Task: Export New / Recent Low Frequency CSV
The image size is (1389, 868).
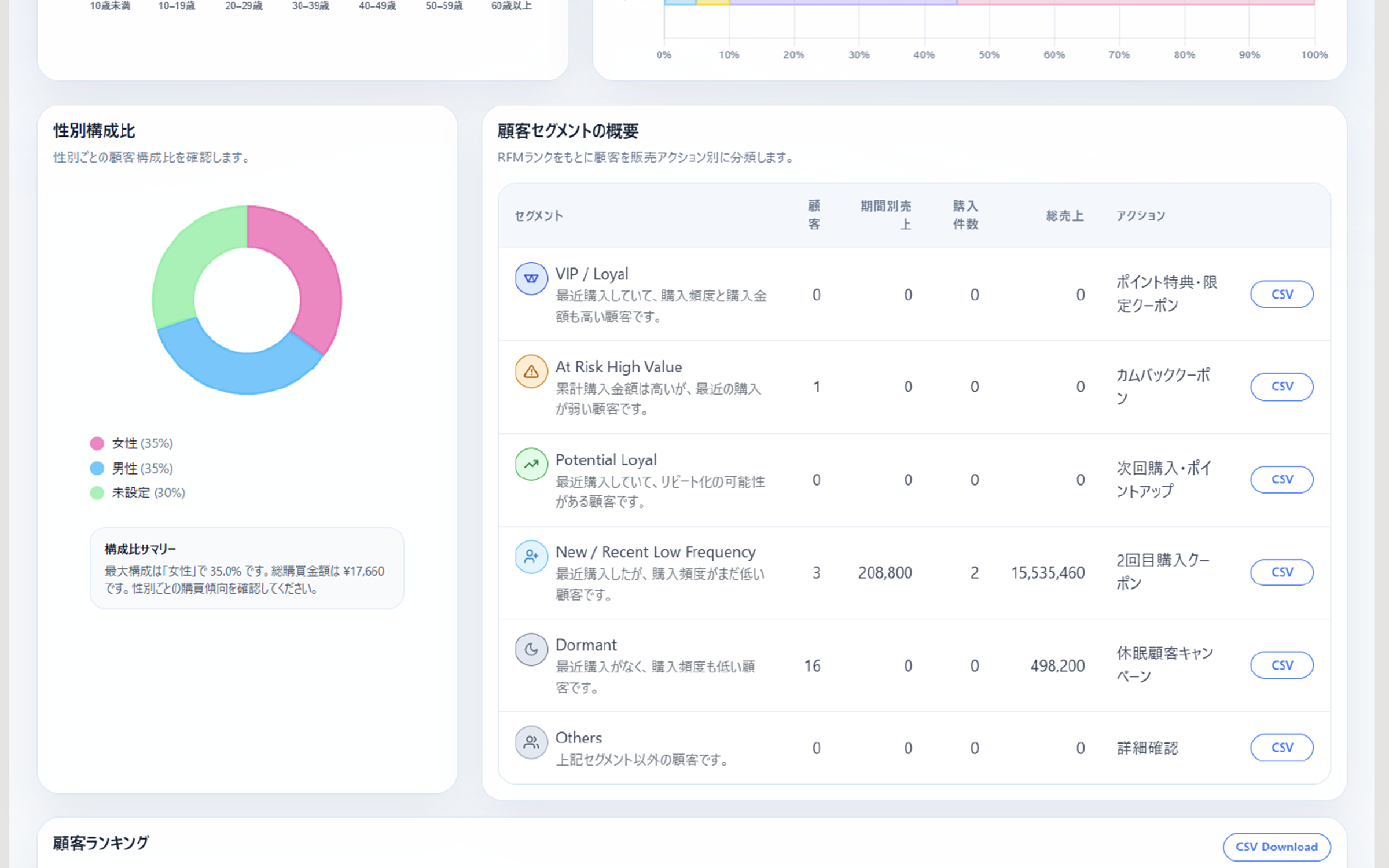Action: 1282,572
